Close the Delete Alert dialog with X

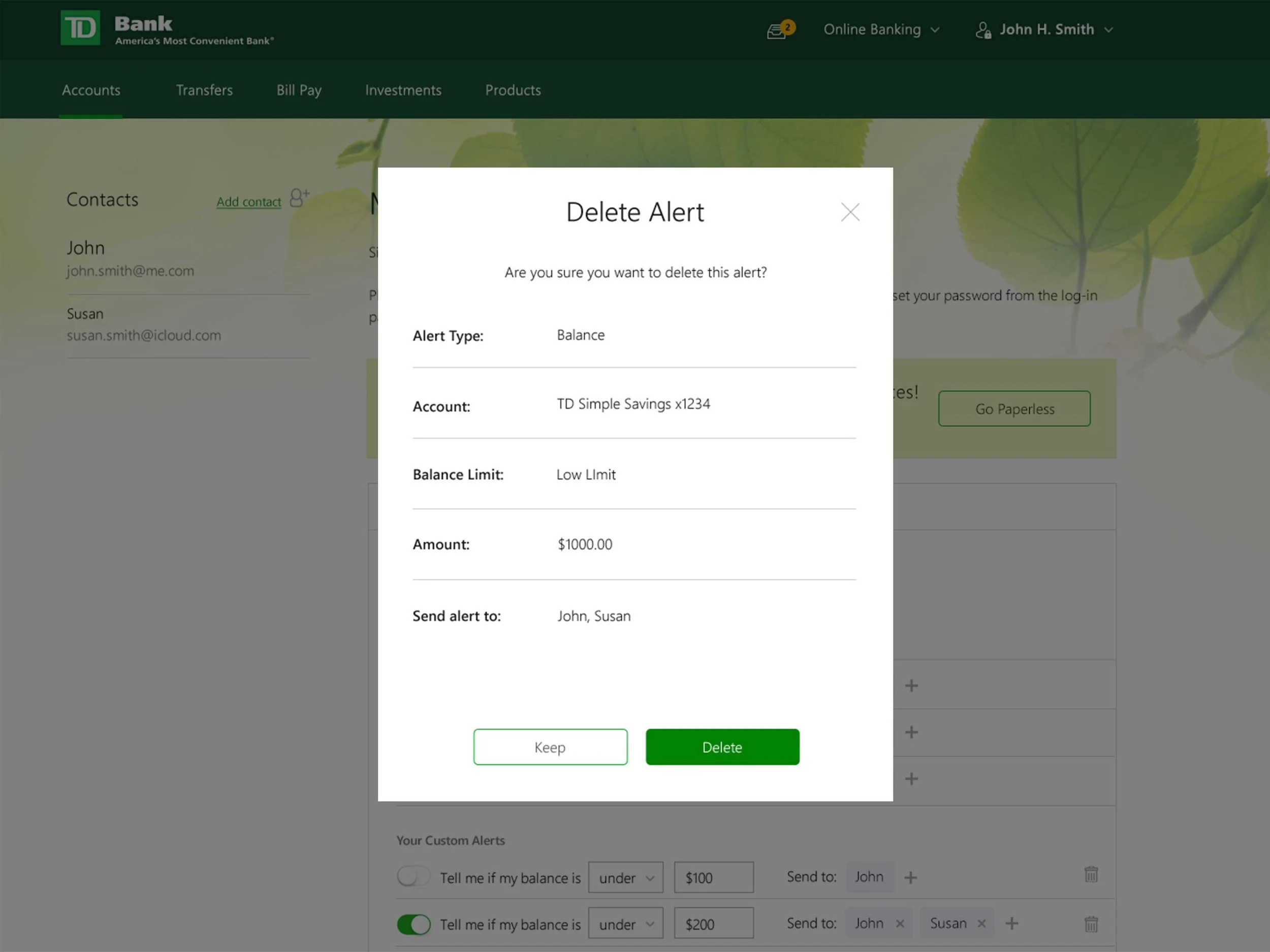tap(850, 212)
